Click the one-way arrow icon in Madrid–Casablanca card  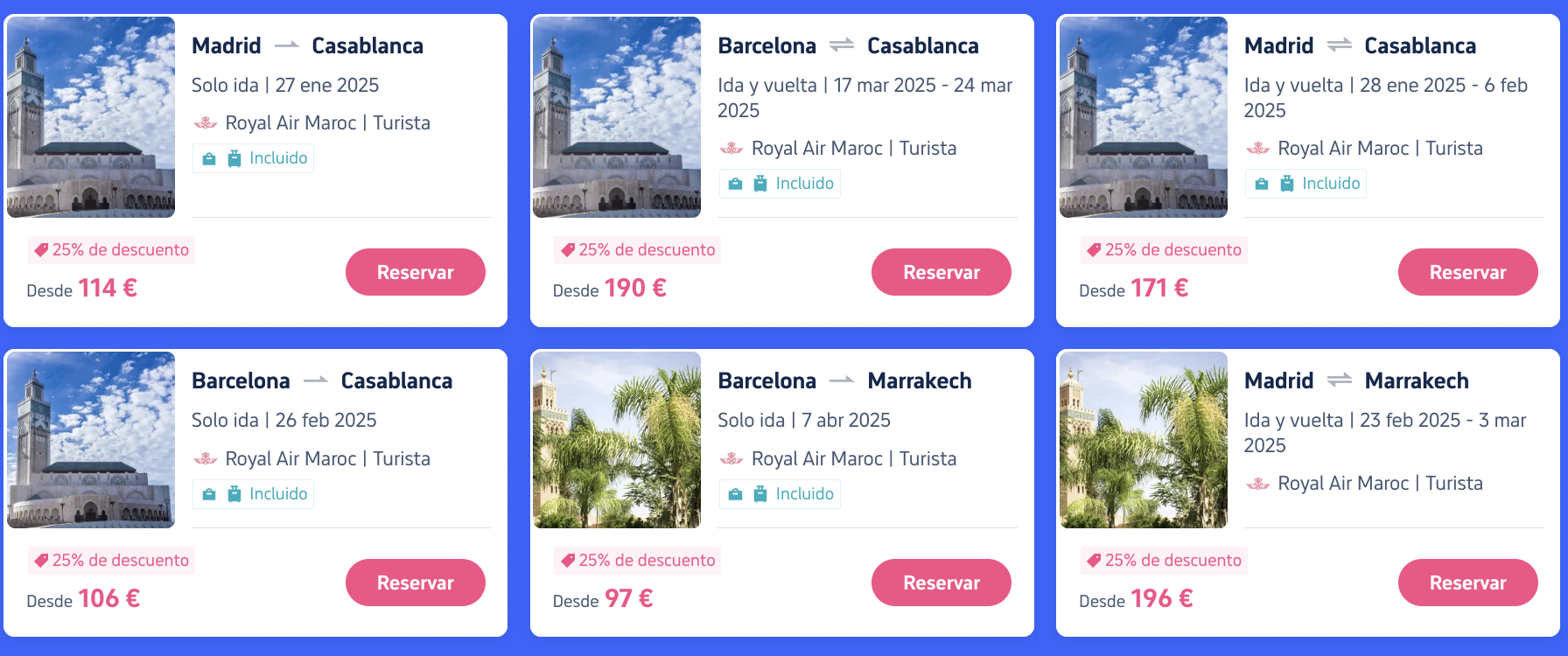coord(287,45)
